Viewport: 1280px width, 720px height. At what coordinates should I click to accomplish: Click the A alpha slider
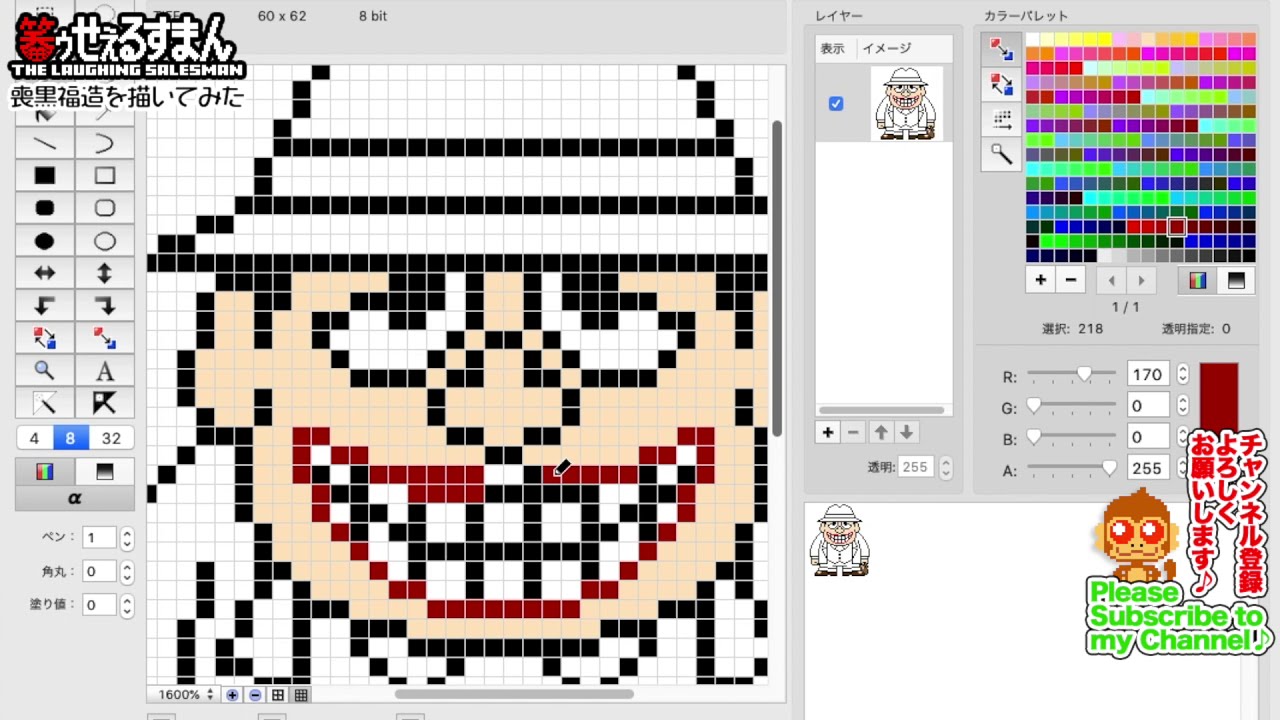pos(1071,467)
